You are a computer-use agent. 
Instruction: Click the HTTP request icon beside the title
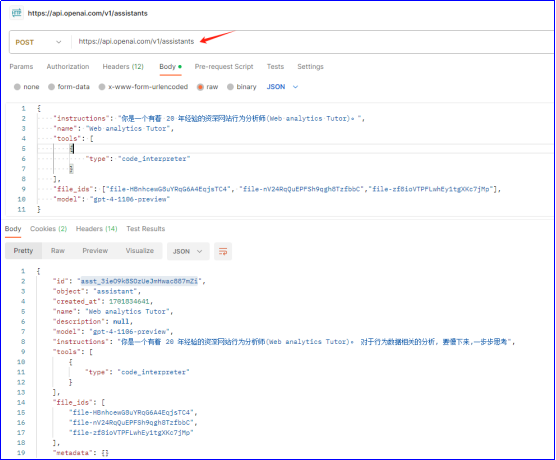[16, 13]
